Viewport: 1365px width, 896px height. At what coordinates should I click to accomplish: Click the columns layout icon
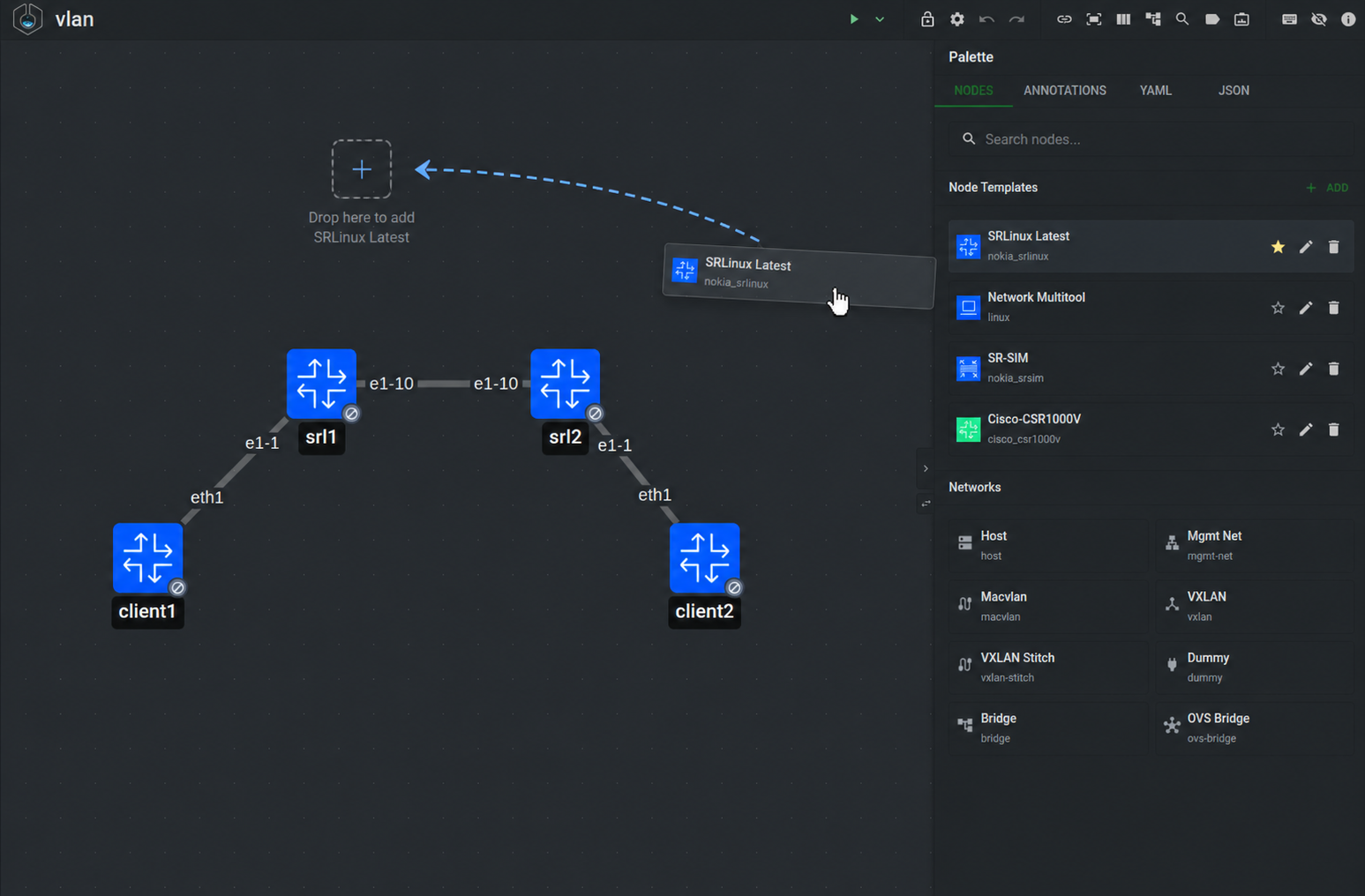[x=1123, y=19]
